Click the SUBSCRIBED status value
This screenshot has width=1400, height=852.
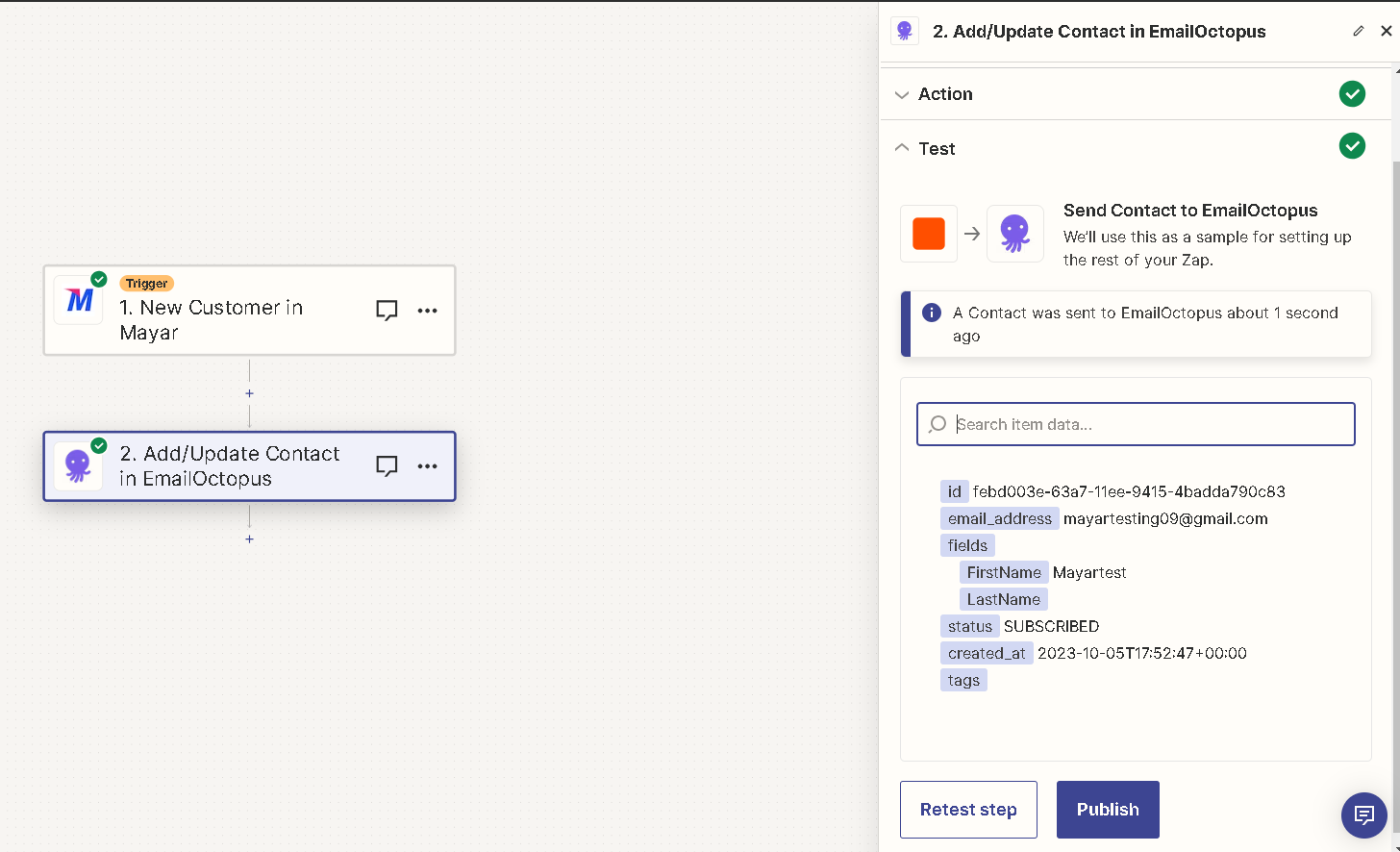(x=1051, y=626)
